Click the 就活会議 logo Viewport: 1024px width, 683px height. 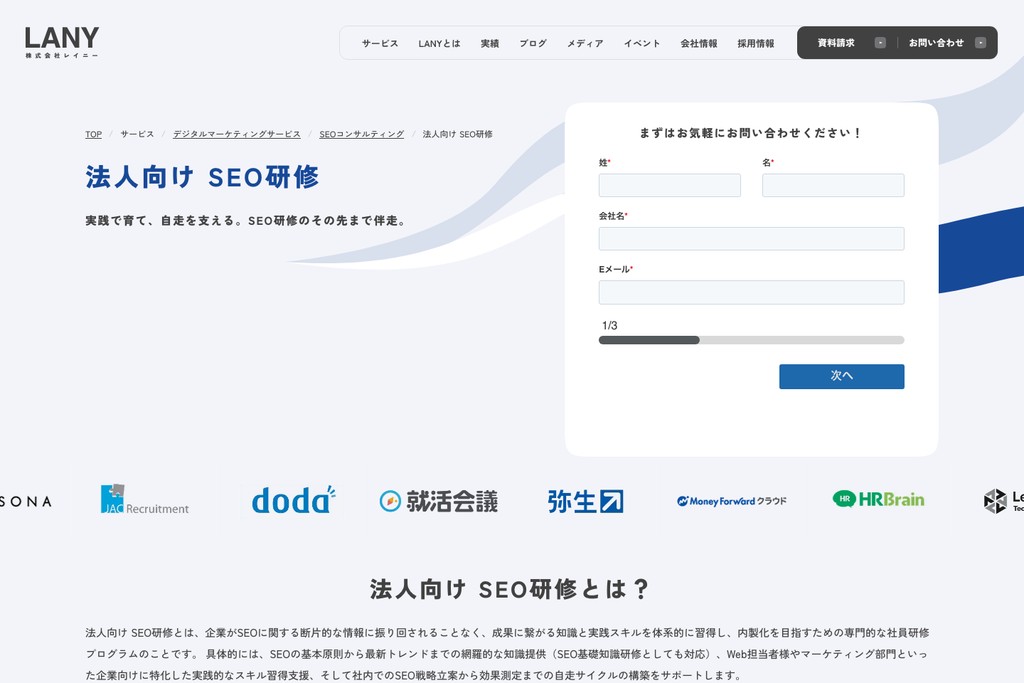pyautogui.click(x=439, y=501)
